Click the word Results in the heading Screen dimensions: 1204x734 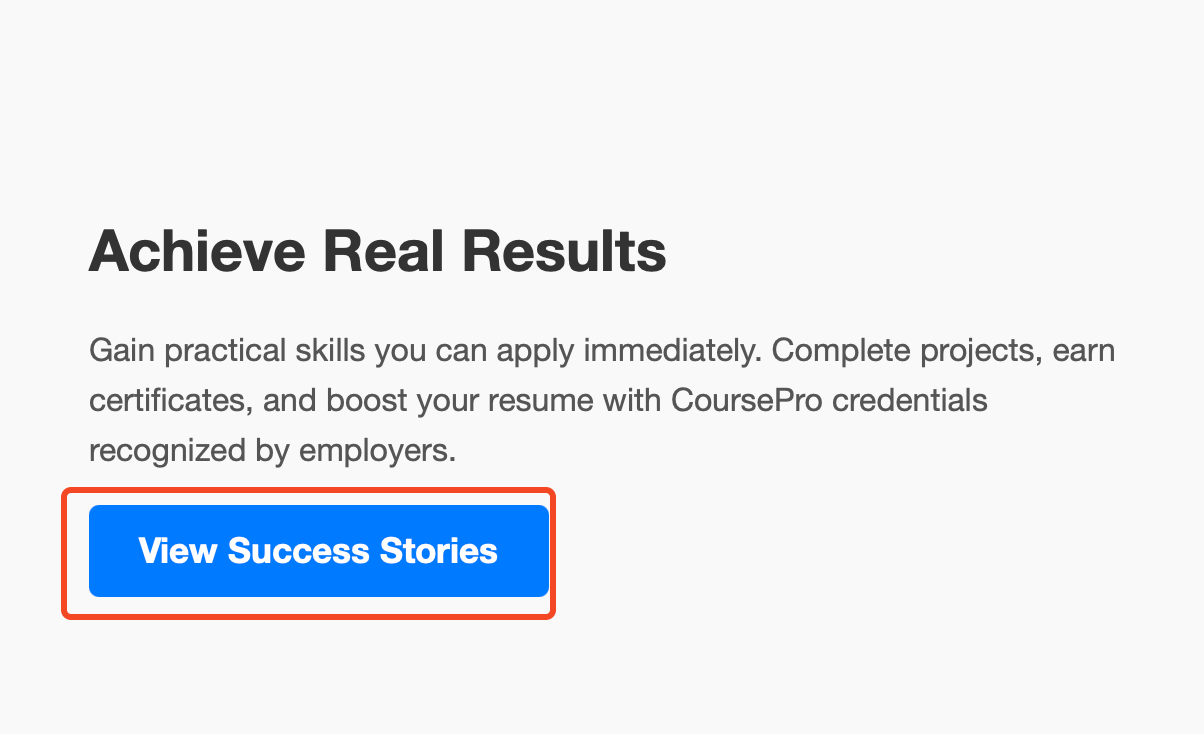point(564,251)
